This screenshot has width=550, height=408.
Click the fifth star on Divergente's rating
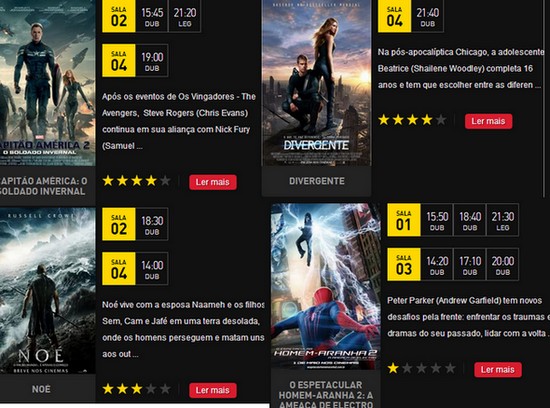pyautogui.click(x=441, y=120)
